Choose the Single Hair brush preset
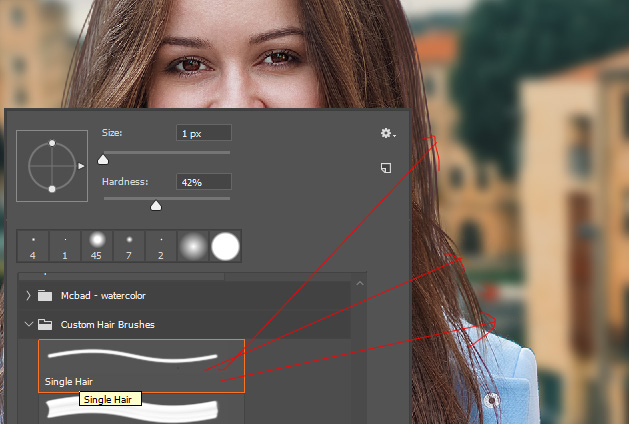 [140, 364]
